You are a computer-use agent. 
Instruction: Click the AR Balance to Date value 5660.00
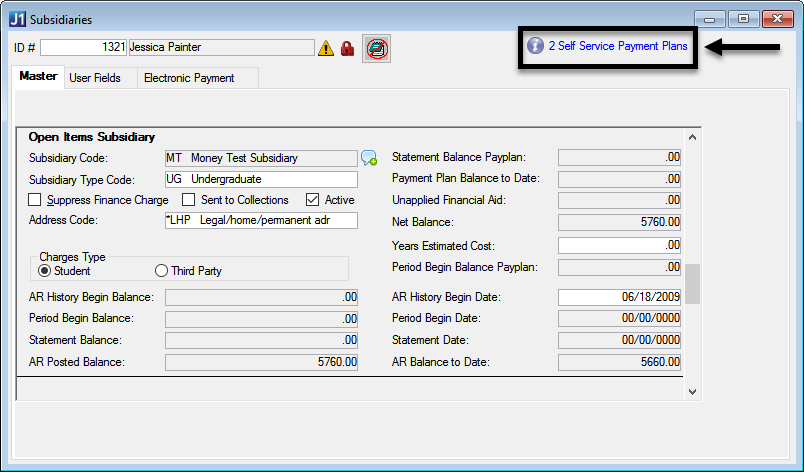619,362
